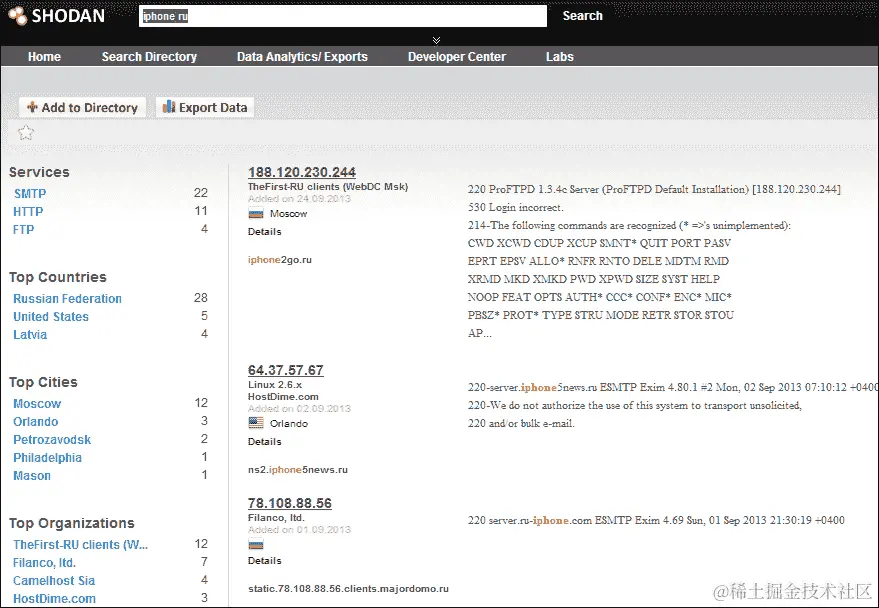Open Details for 78.108.88.56
Screen dimensions: 879x608
tap(265, 560)
